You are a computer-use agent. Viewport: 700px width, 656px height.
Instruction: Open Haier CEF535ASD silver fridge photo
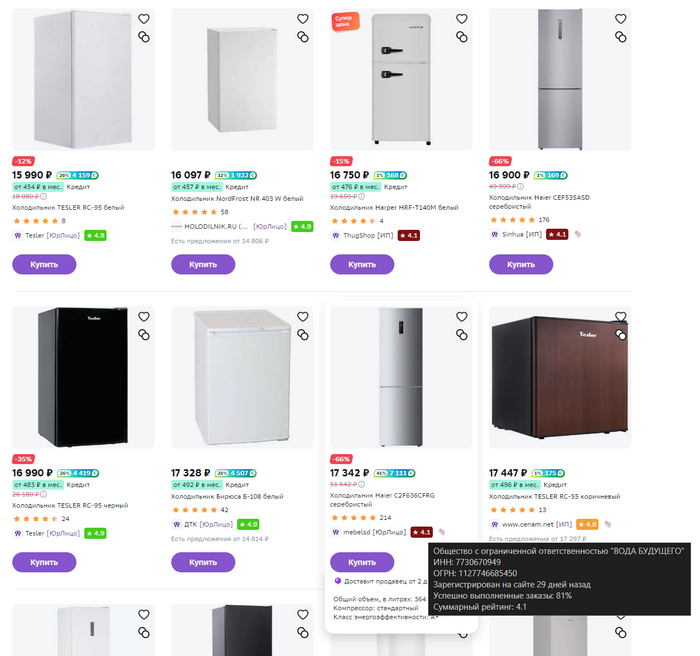click(567, 80)
